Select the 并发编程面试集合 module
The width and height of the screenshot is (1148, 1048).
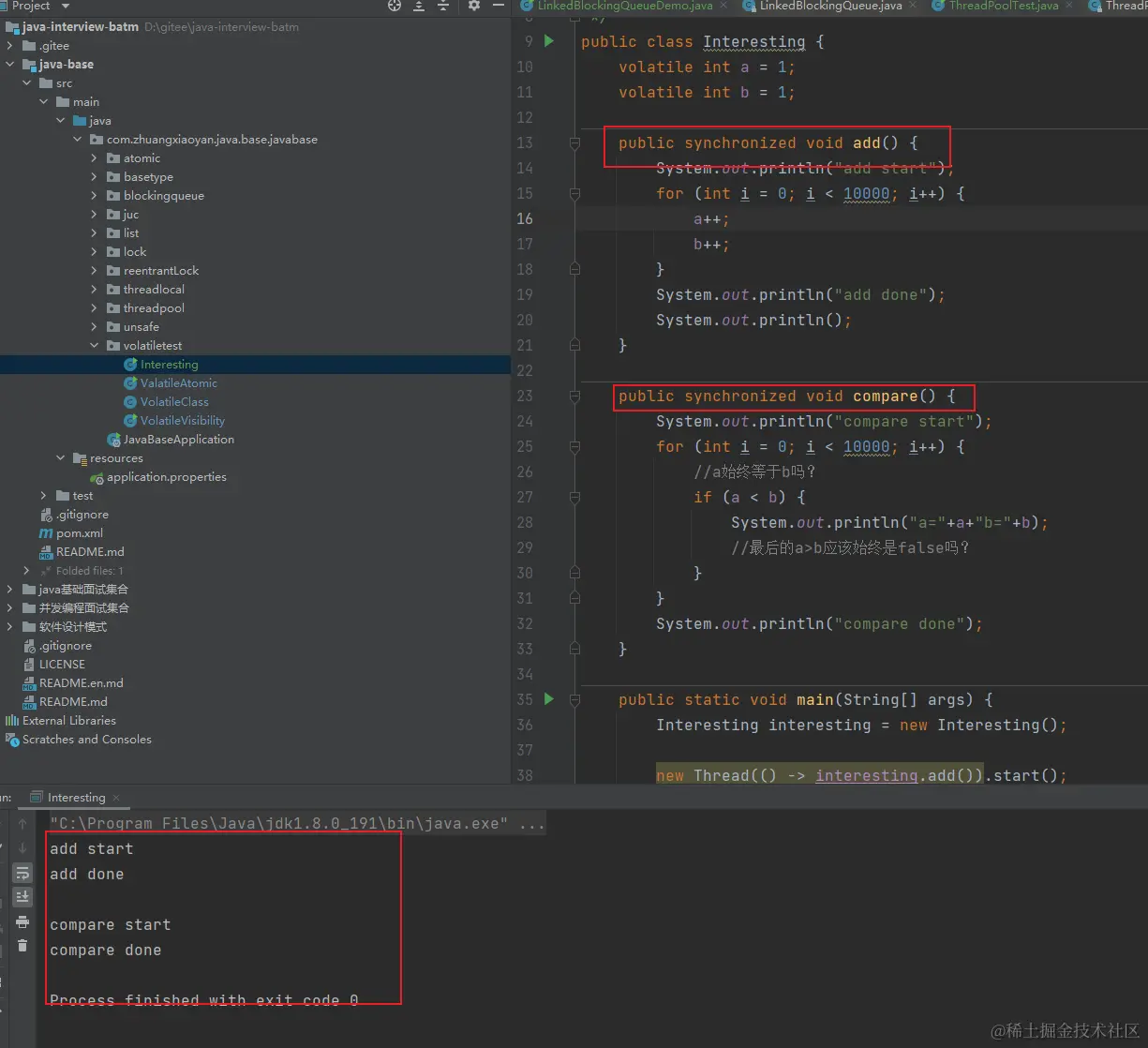tap(84, 608)
